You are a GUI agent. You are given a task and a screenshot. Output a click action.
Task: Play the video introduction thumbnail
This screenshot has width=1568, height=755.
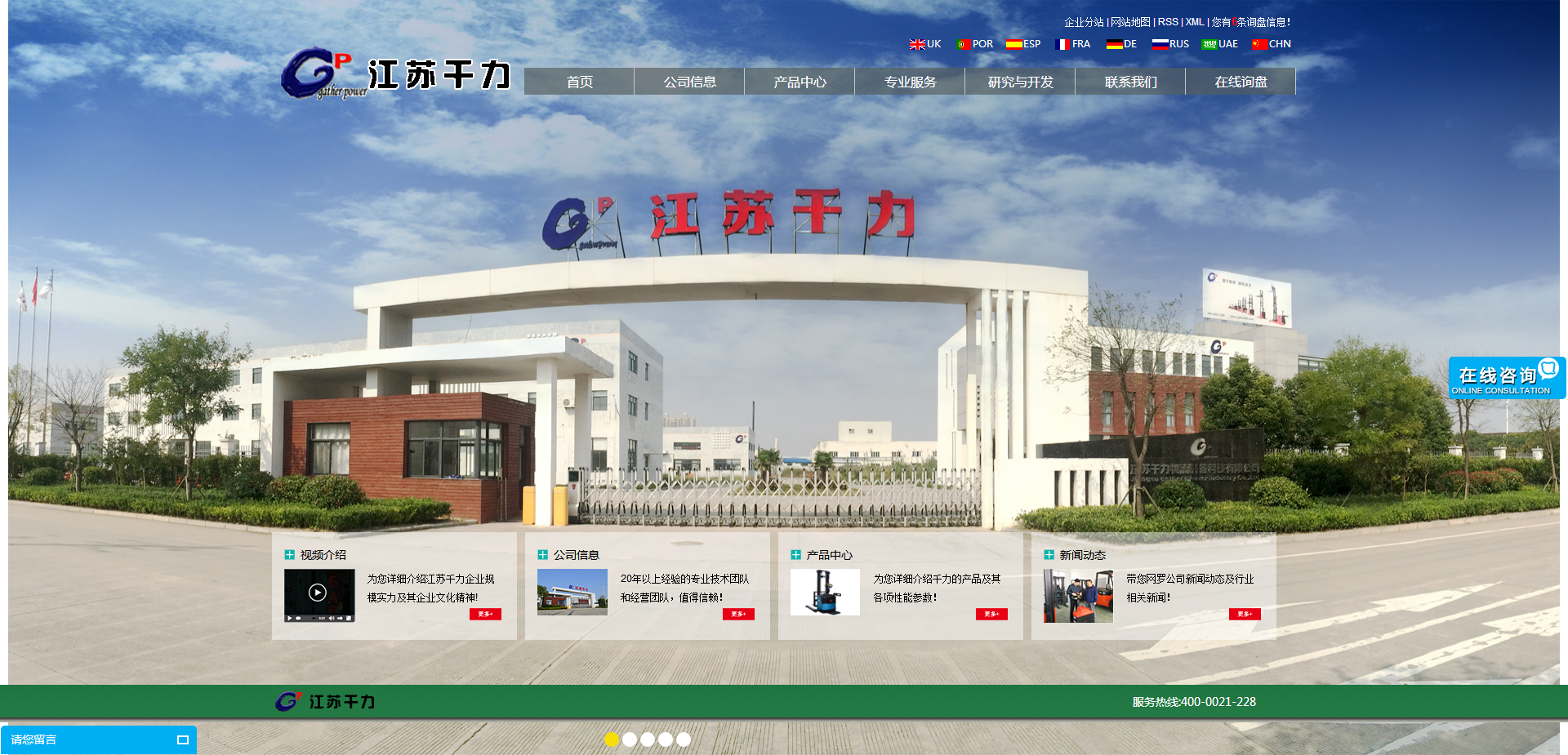[x=318, y=593]
